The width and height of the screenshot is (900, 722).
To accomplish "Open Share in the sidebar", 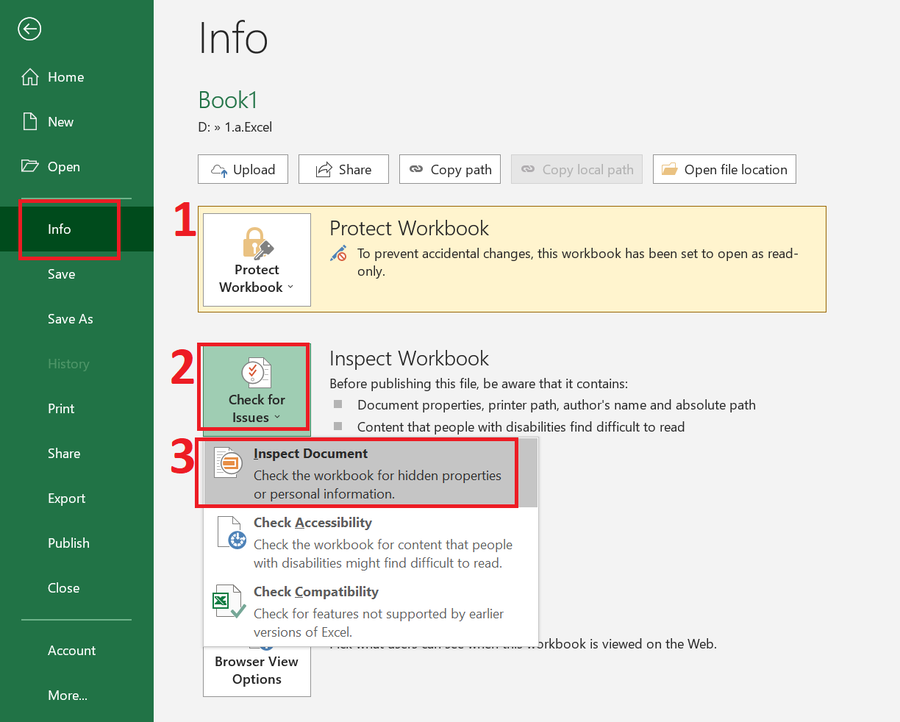I will [x=77, y=453].
